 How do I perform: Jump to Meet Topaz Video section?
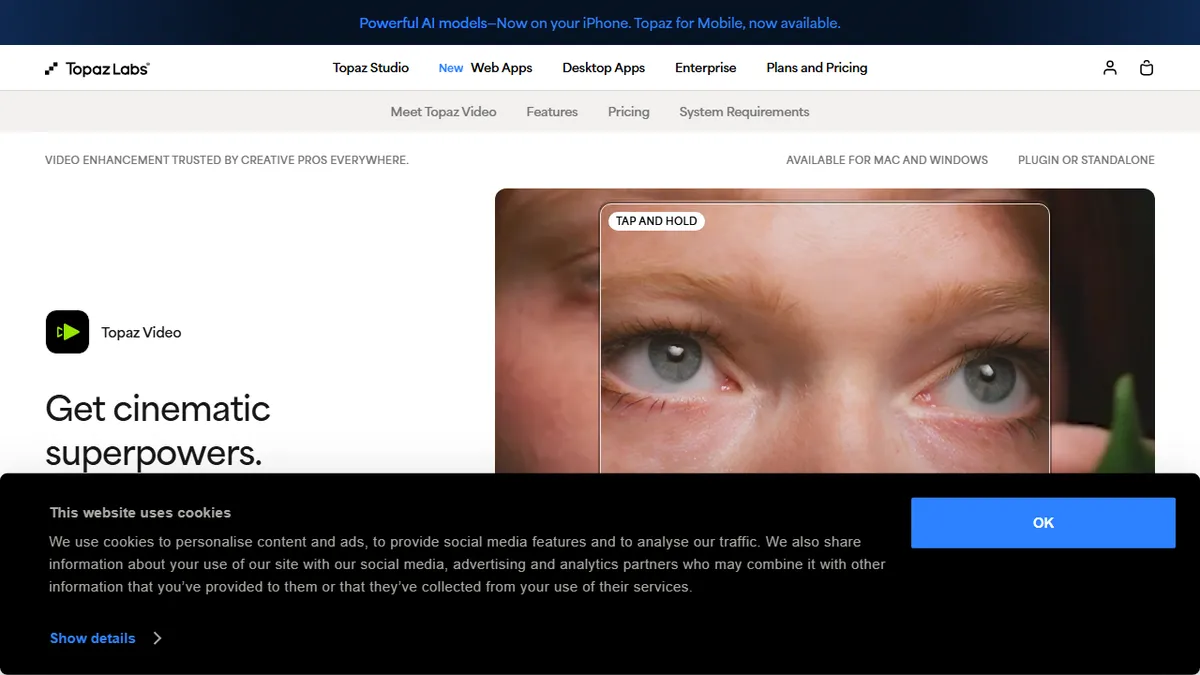pos(443,112)
